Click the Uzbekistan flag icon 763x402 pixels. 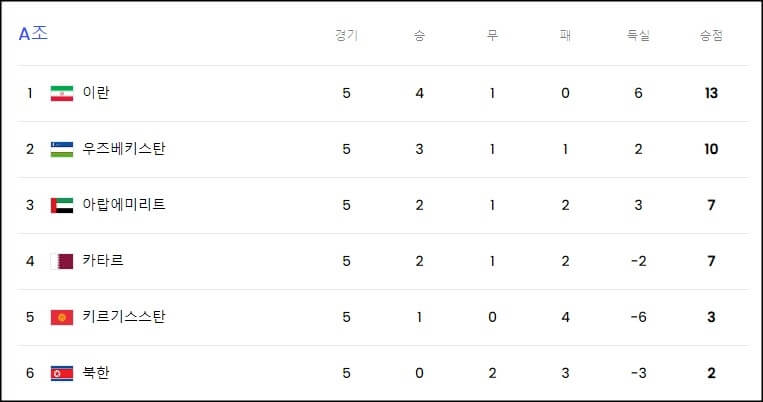[62, 149]
